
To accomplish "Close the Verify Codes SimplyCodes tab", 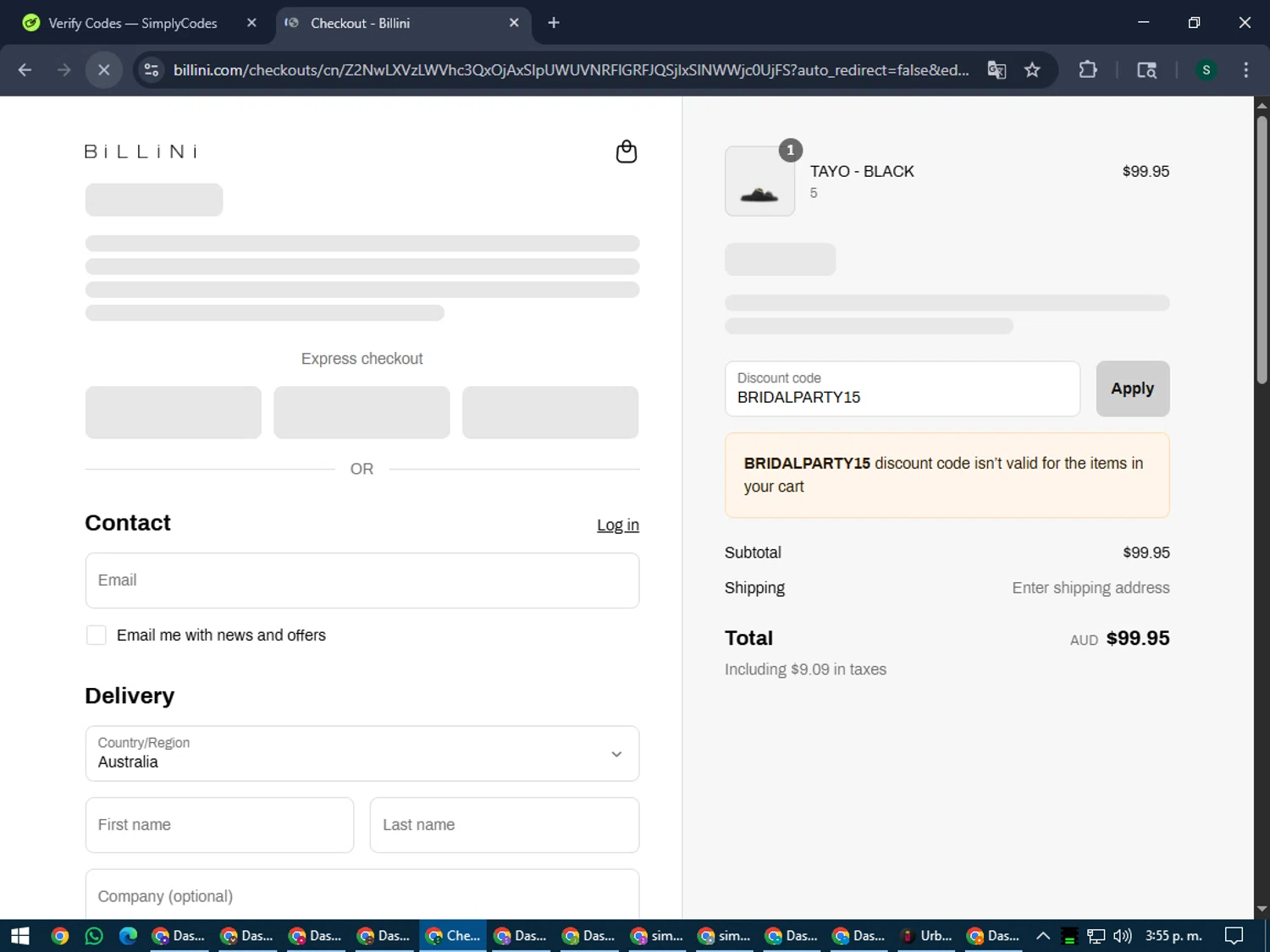I will pos(251,23).
